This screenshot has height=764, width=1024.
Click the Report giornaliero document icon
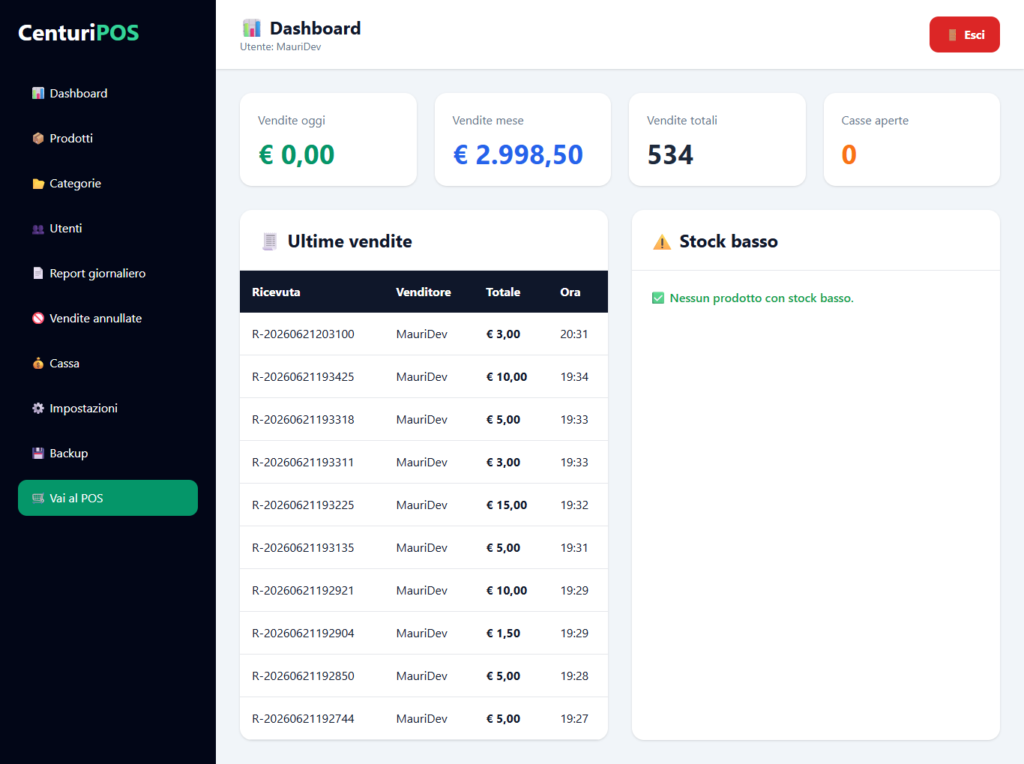(x=38, y=273)
